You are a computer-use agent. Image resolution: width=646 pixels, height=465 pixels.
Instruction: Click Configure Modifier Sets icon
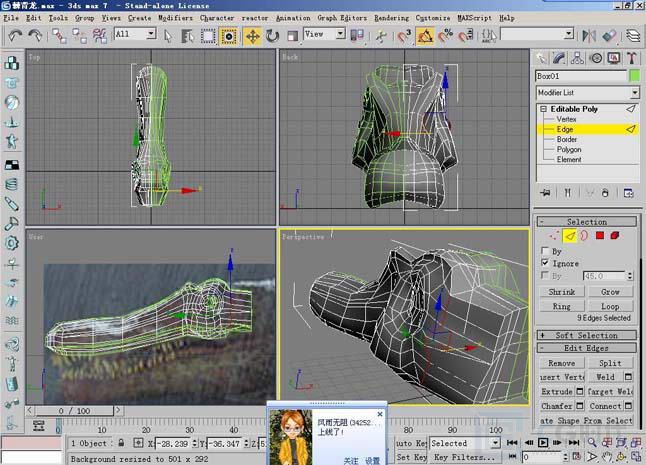coord(628,193)
